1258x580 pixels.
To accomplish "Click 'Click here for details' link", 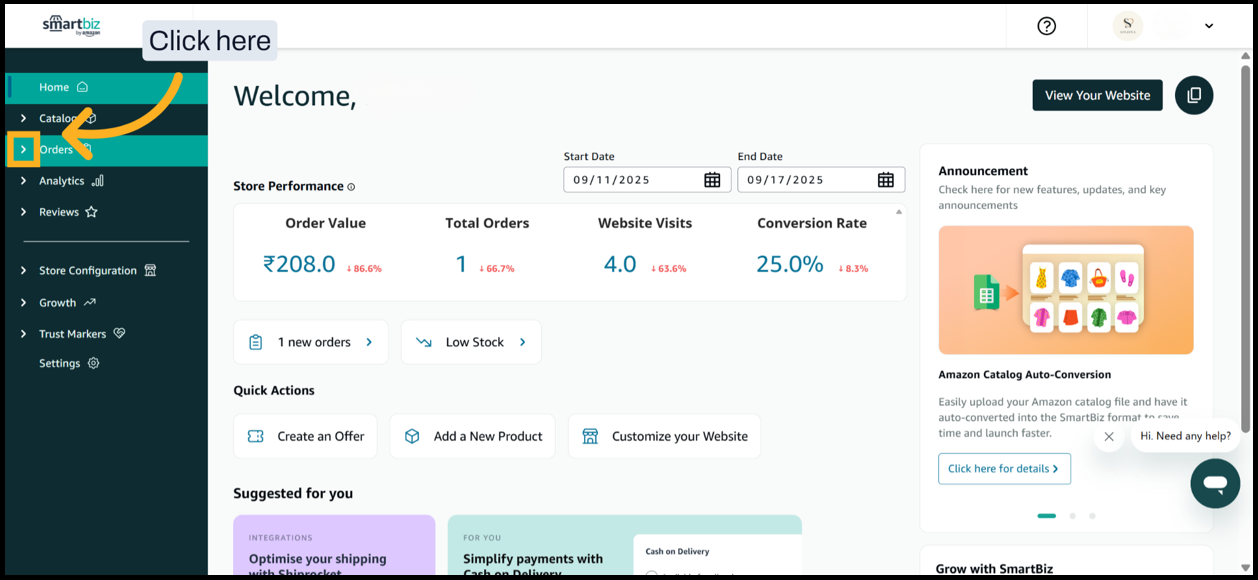I will point(1003,468).
